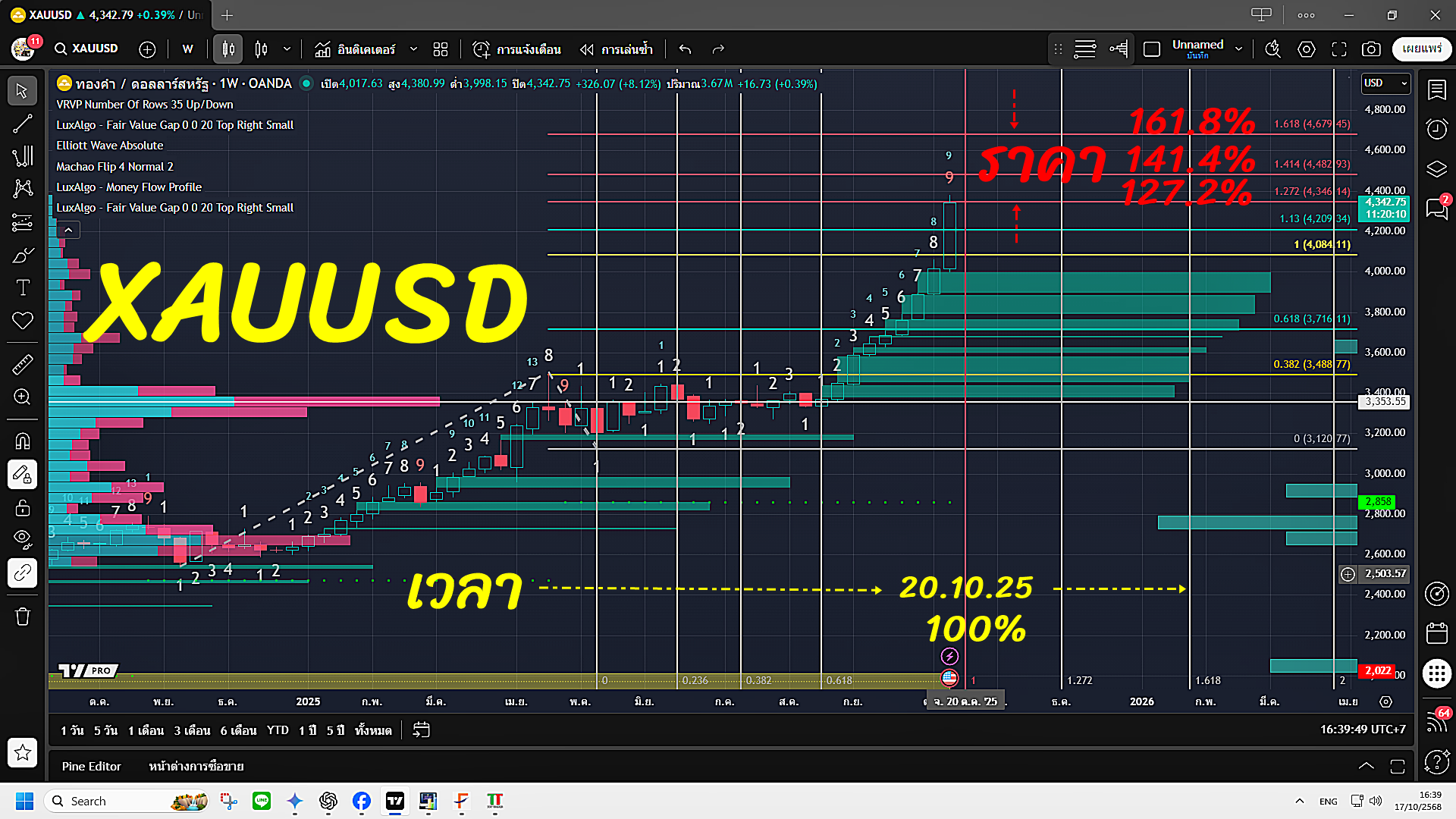1456x819 pixels.
Task: Collapse the indicator legend arrow
Action: pyautogui.click(x=68, y=230)
